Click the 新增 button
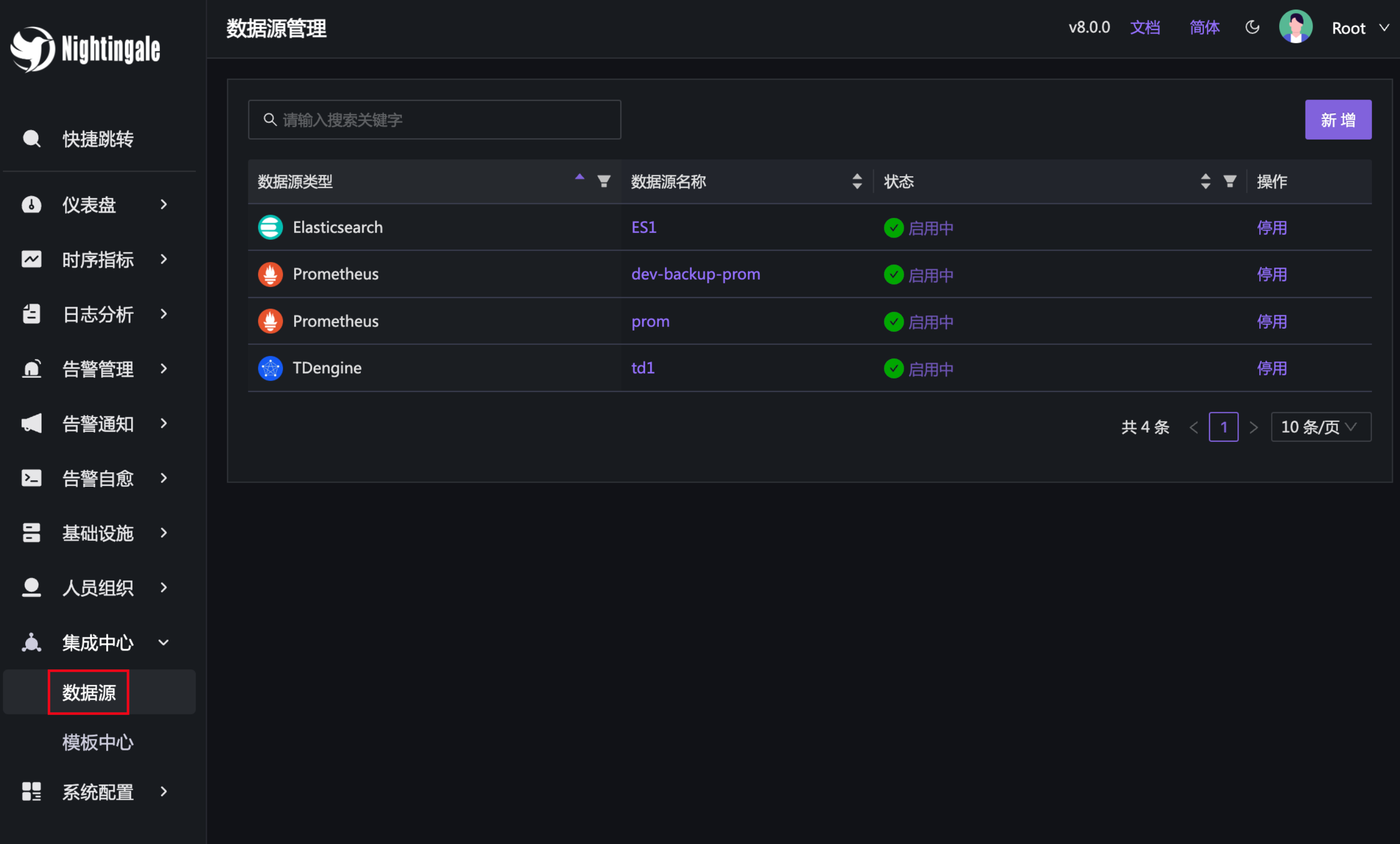The height and width of the screenshot is (844, 1400). 1338,120
